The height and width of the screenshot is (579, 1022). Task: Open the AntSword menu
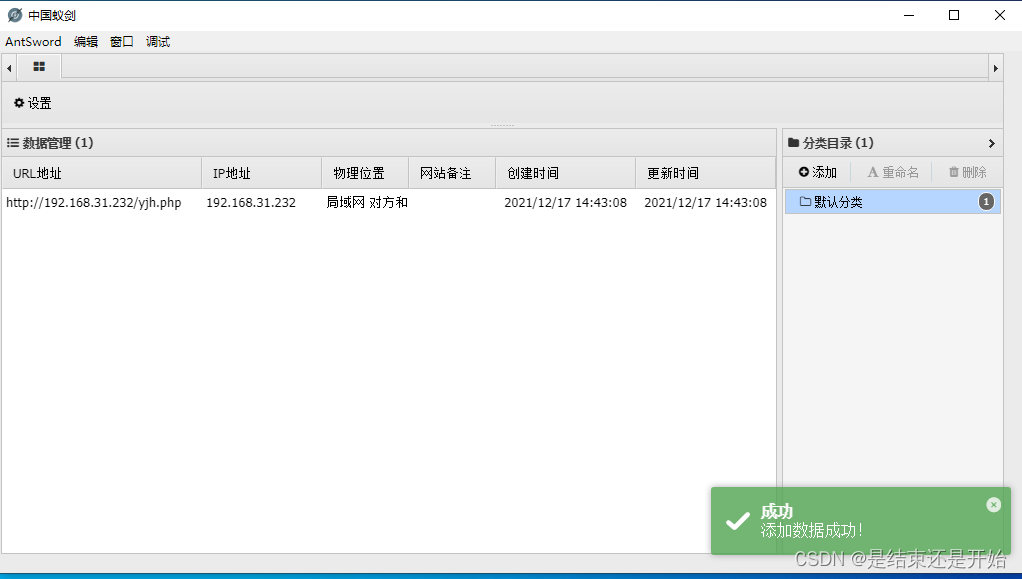[33, 42]
